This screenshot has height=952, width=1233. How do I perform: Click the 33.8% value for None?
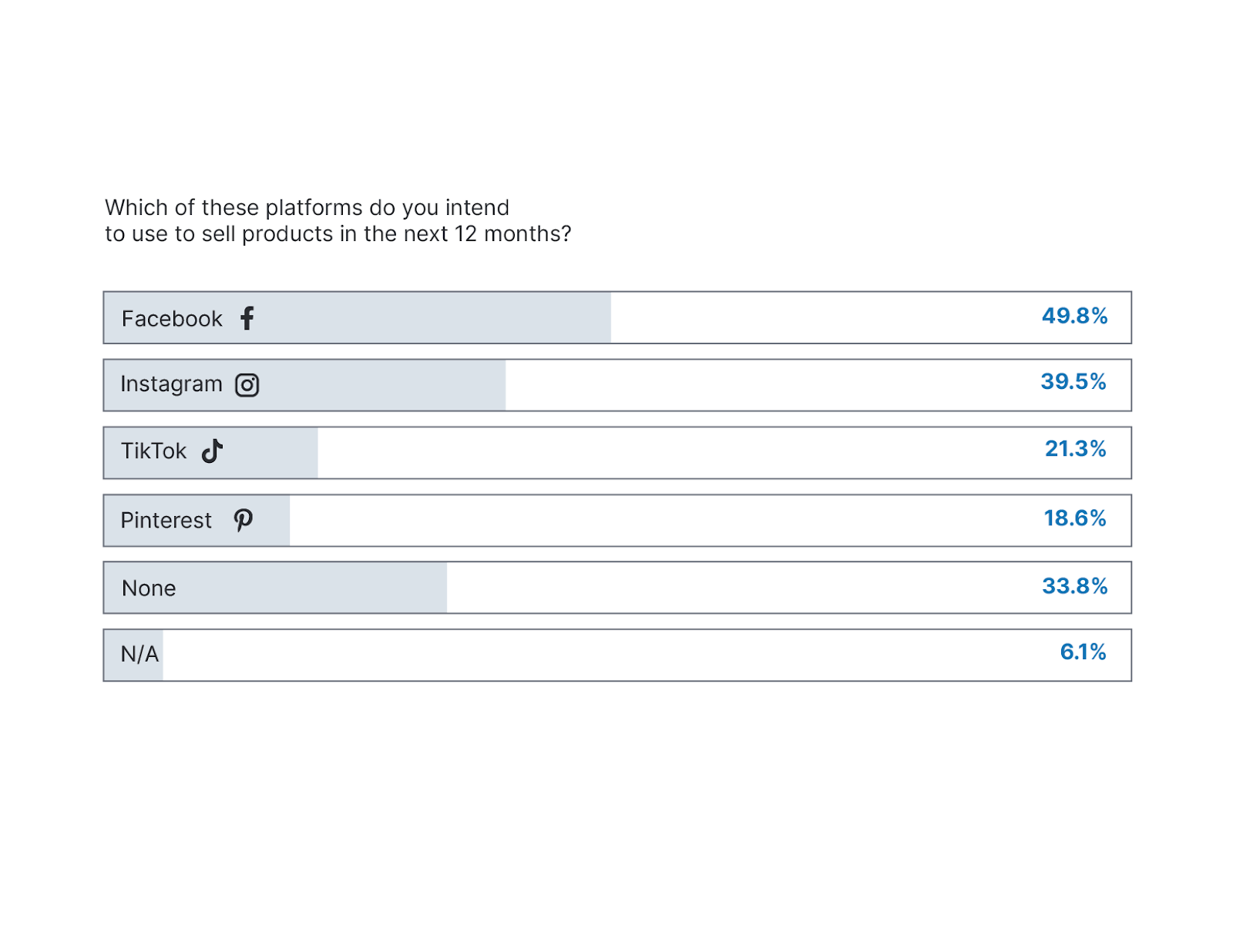1074,586
